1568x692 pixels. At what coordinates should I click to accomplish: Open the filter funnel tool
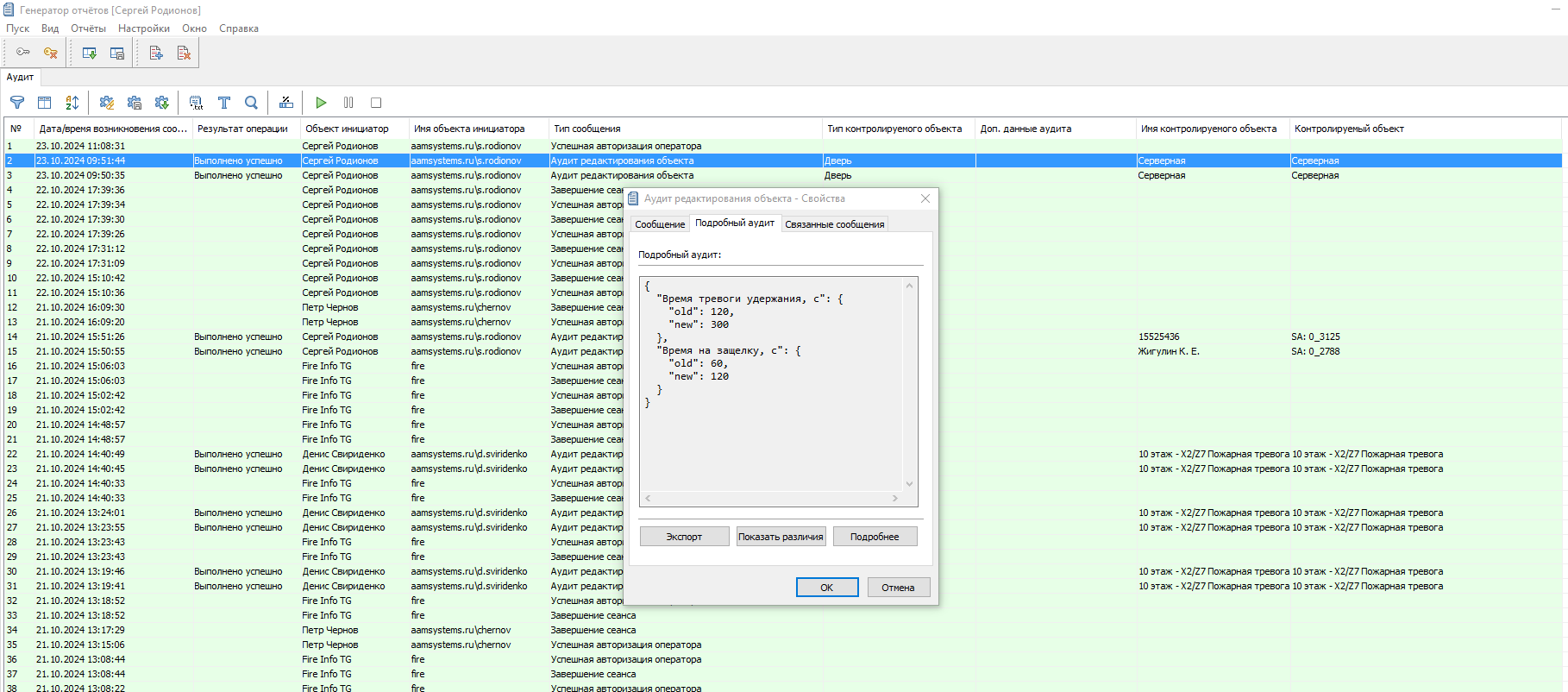click(x=17, y=103)
